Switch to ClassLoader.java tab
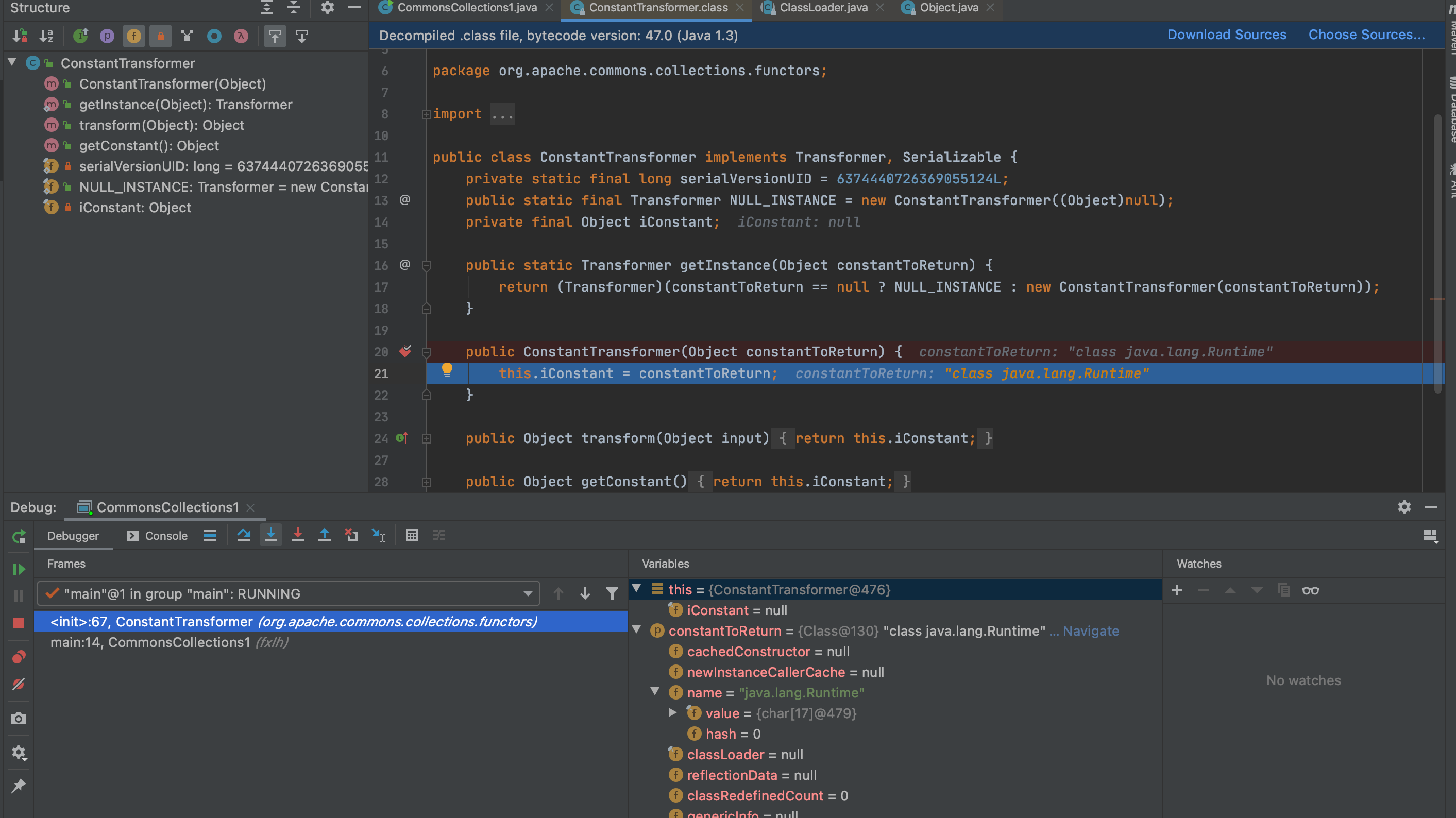 tap(823, 7)
